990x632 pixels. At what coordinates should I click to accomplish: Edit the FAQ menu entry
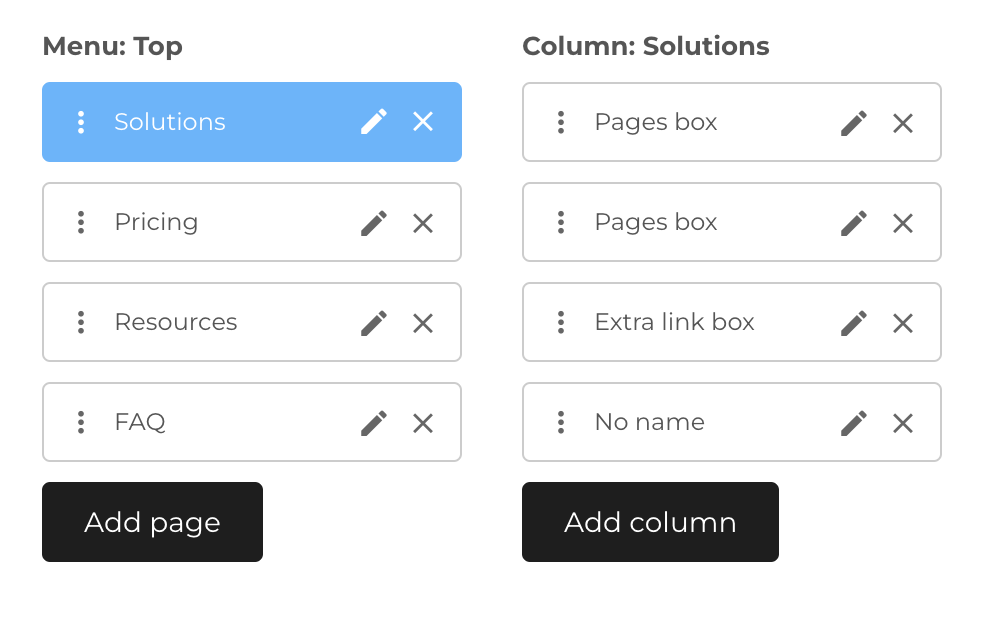[x=373, y=422]
